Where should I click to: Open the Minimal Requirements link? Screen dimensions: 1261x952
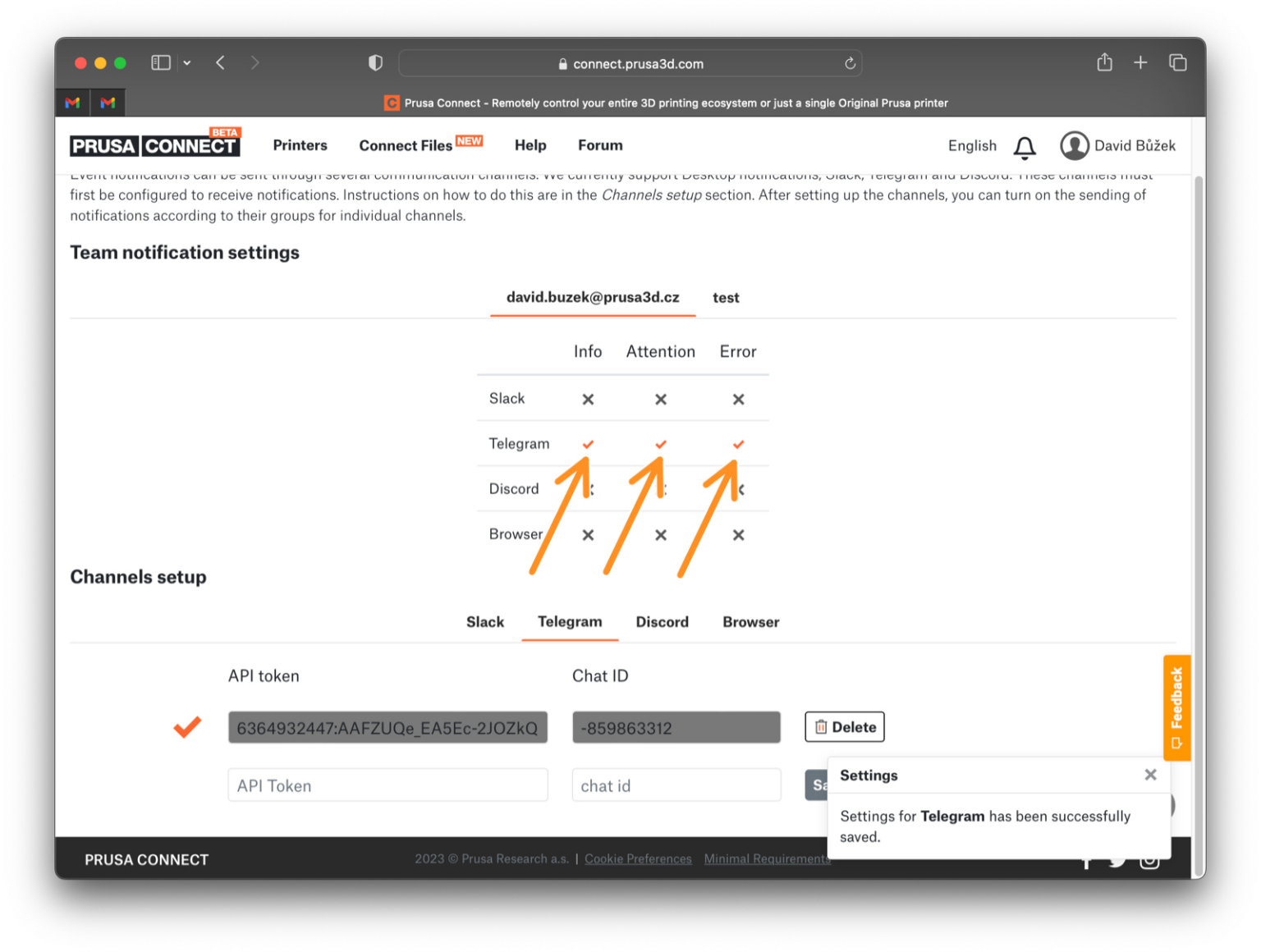(x=768, y=858)
